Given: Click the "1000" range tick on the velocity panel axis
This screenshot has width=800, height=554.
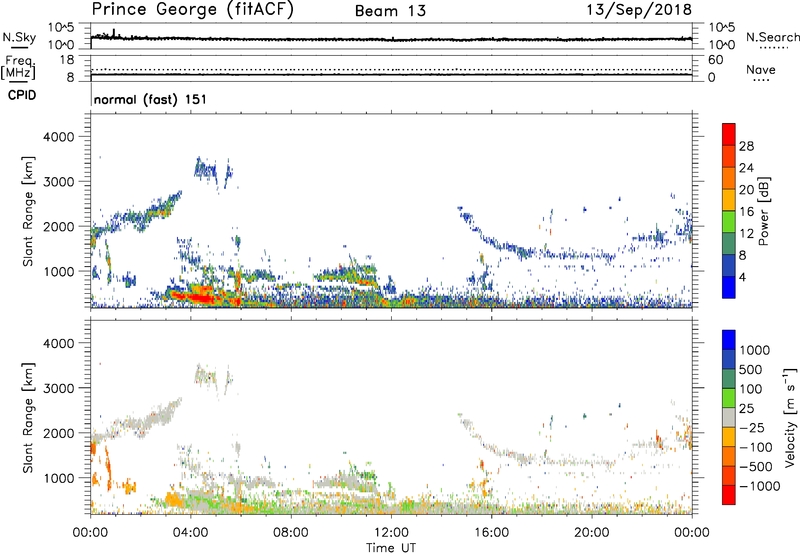Looking at the screenshot, I should (x=58, y=478).
